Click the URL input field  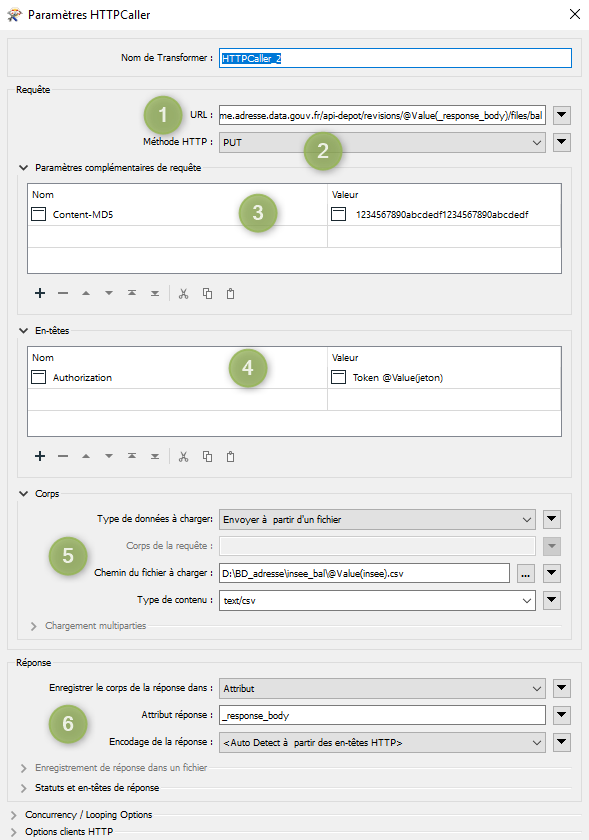(x=382, y=115)
